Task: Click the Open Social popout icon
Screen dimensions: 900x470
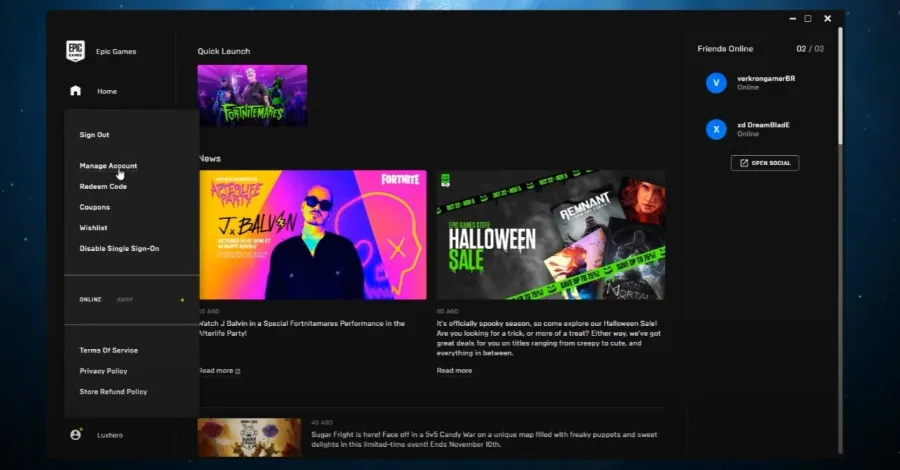Action: click(744, 163)
